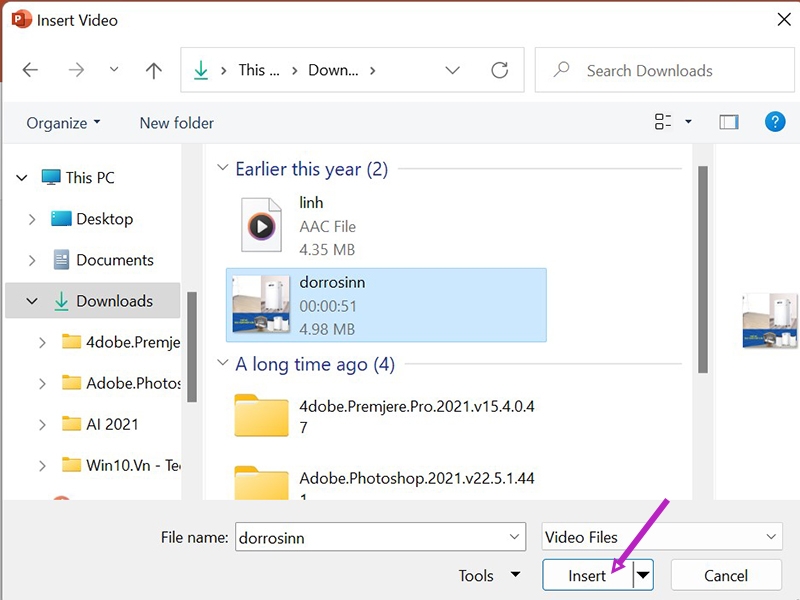This screenshot has height=600, width=800.
Task: Select Adobe.Photoshop.2021 folder icon
Action: (x=261, y=483)
